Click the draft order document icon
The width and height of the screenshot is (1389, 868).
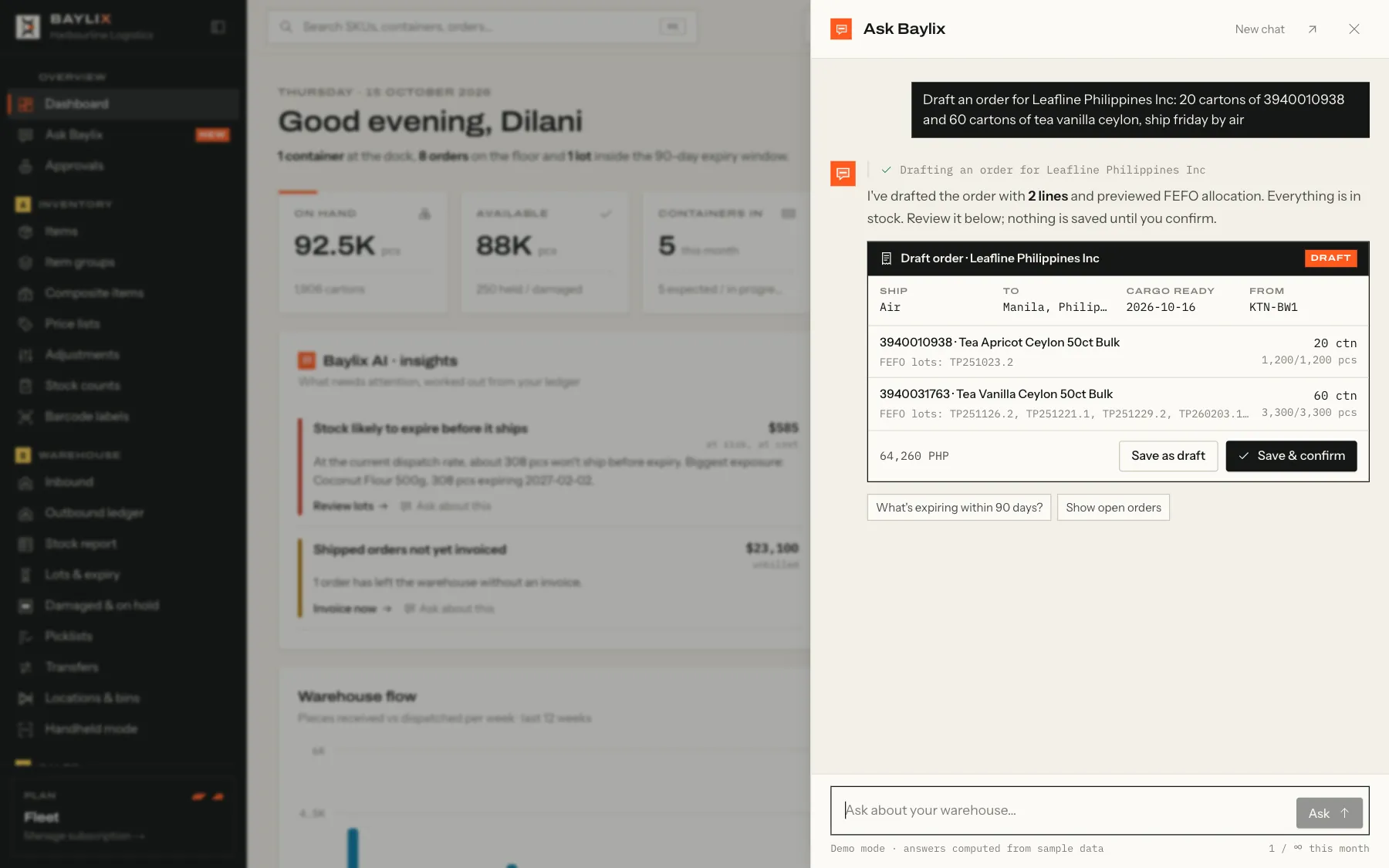887,258
